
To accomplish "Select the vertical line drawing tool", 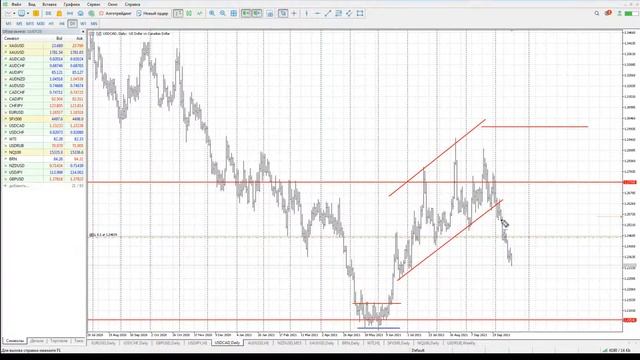I will 307,13.
